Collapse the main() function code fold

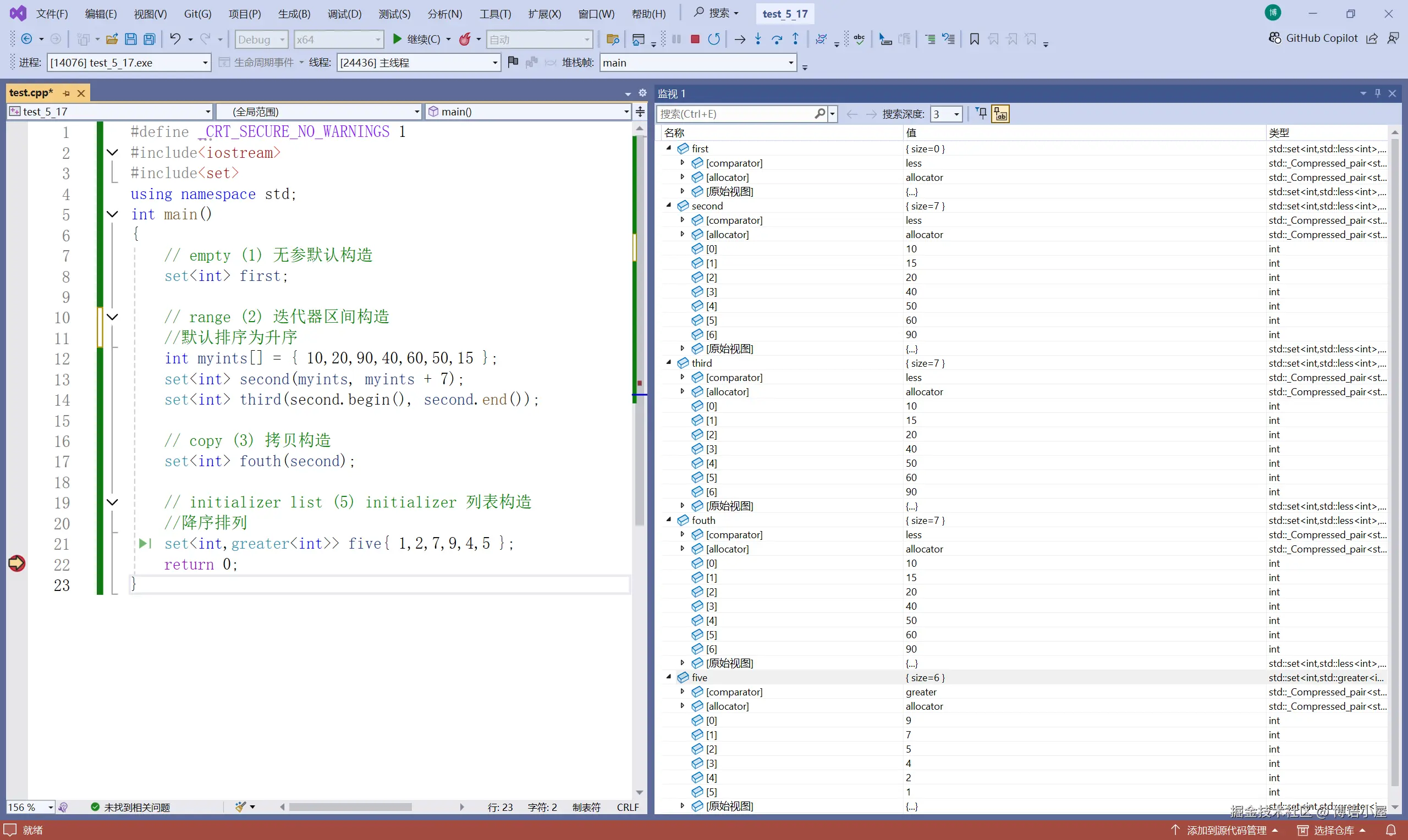[113, 214]
